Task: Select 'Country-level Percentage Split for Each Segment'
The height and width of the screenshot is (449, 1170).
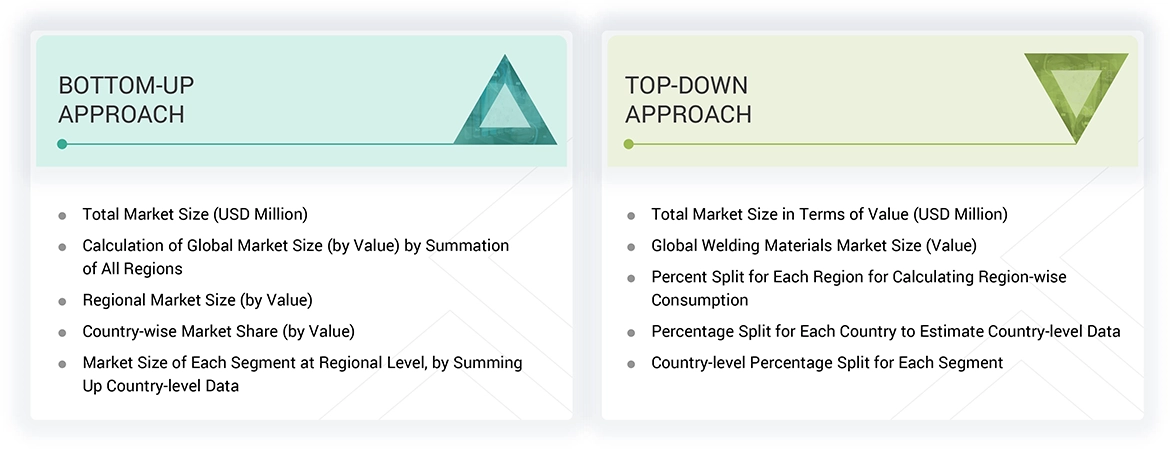Action: pos(826,362)
